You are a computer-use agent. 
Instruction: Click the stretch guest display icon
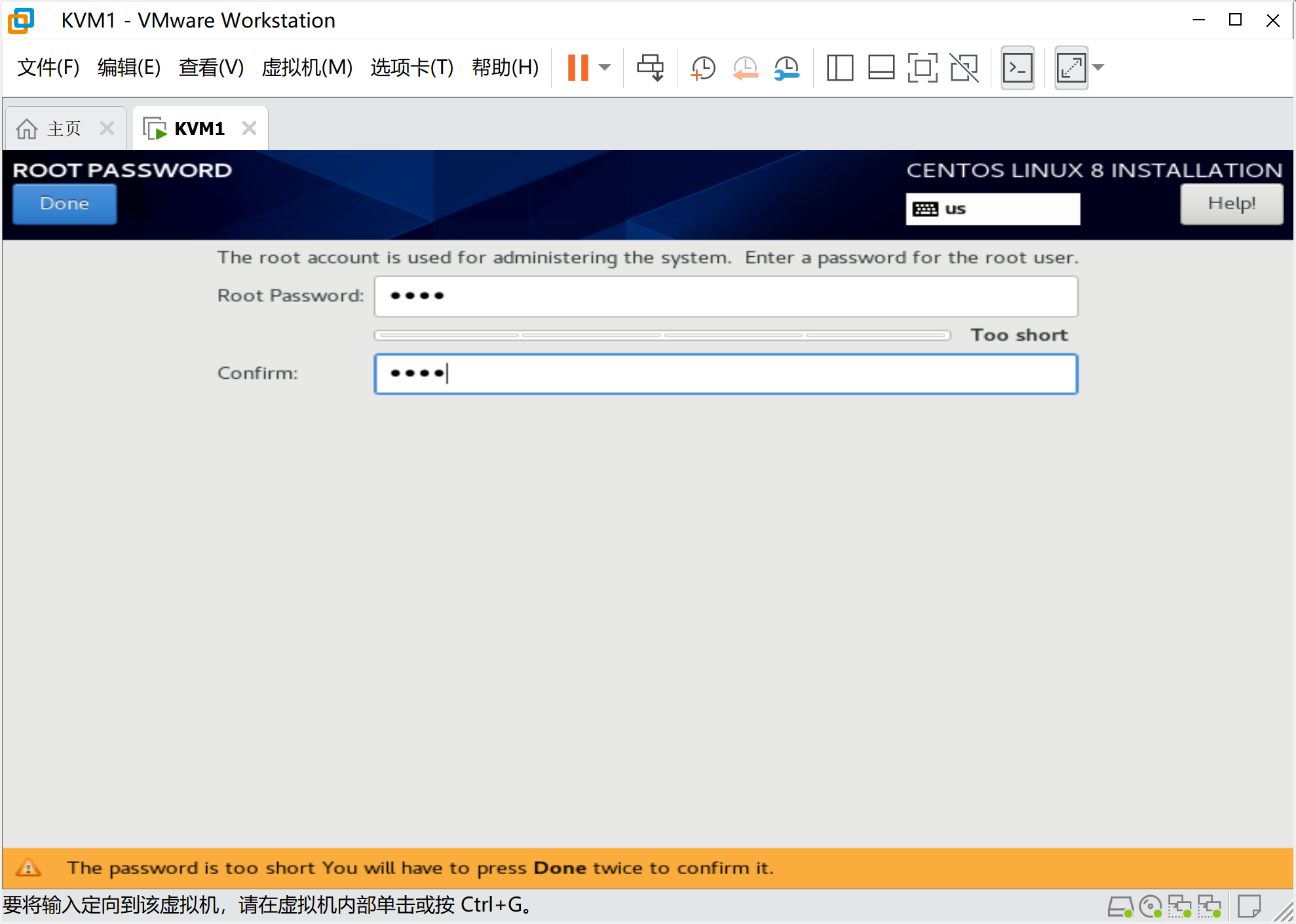coord(1071,67)
